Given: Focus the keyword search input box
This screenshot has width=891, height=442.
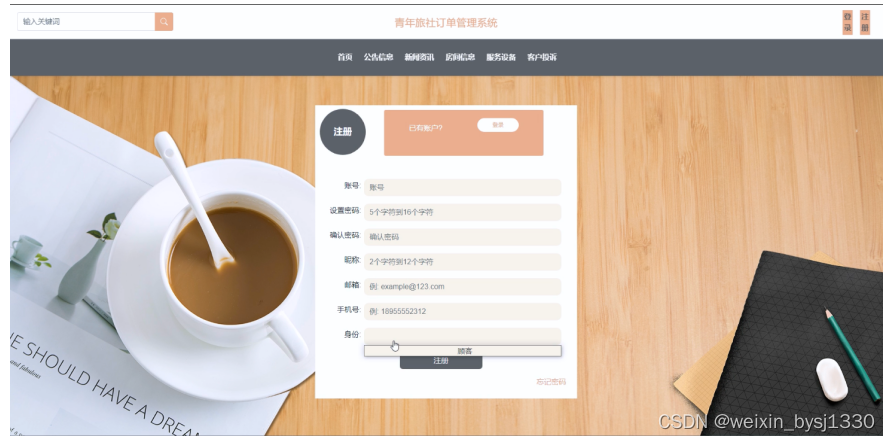Looking at the screenshot, I should pyautogui.click(x=86, y=22).
